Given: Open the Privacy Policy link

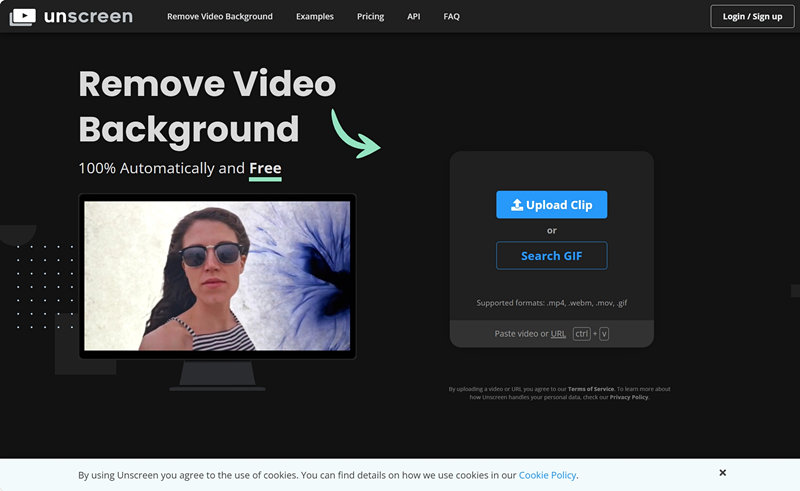Looking at the screenshot, I should 629,397.
